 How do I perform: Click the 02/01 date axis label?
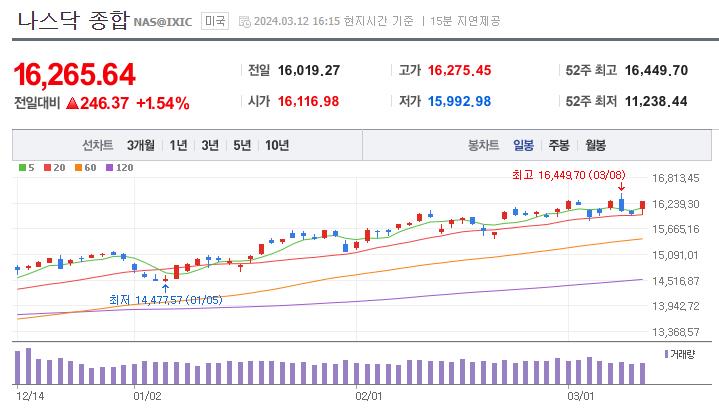coord(369,396)
